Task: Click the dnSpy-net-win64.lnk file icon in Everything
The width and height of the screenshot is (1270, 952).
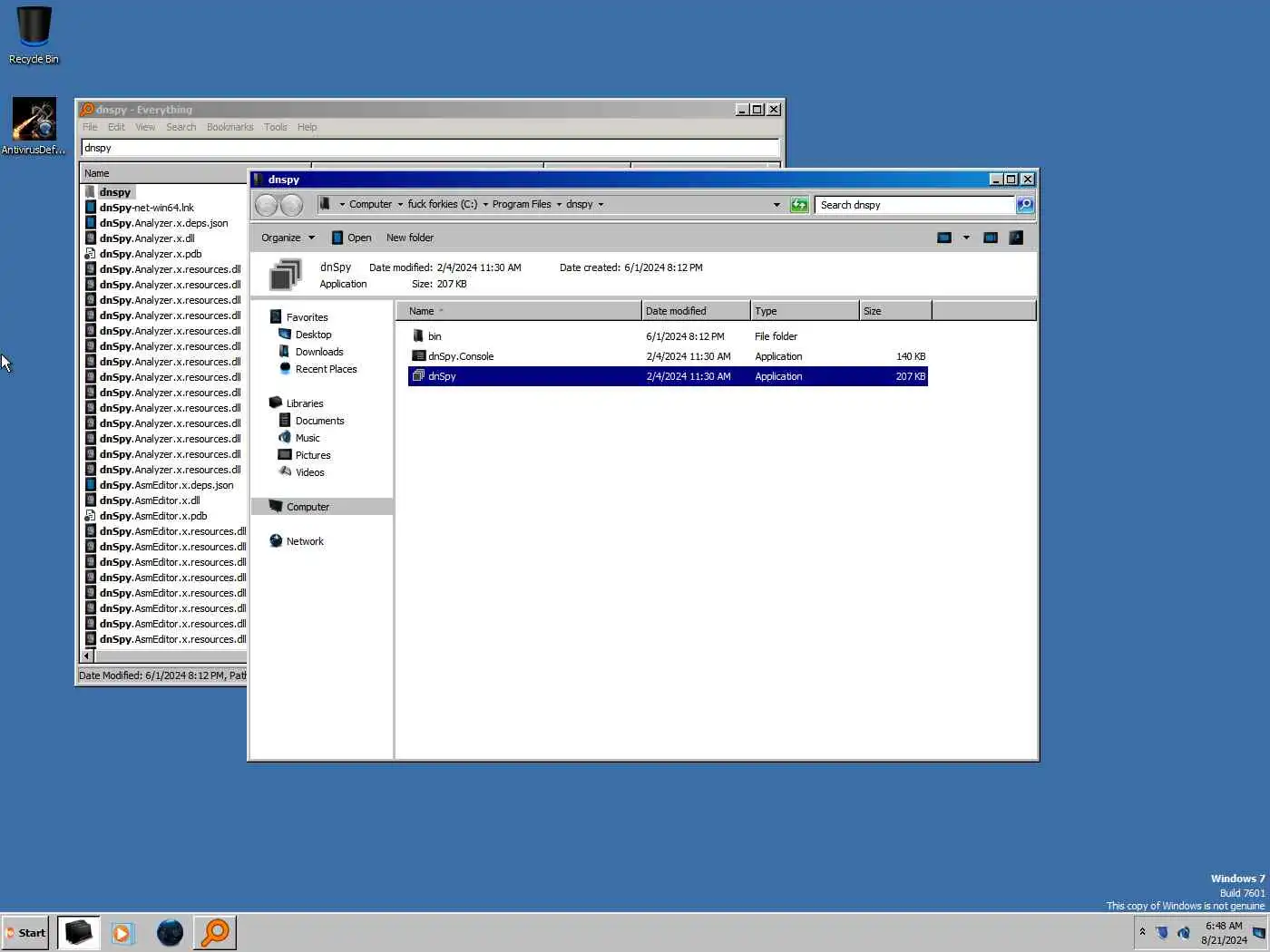Action: point(91,208)
